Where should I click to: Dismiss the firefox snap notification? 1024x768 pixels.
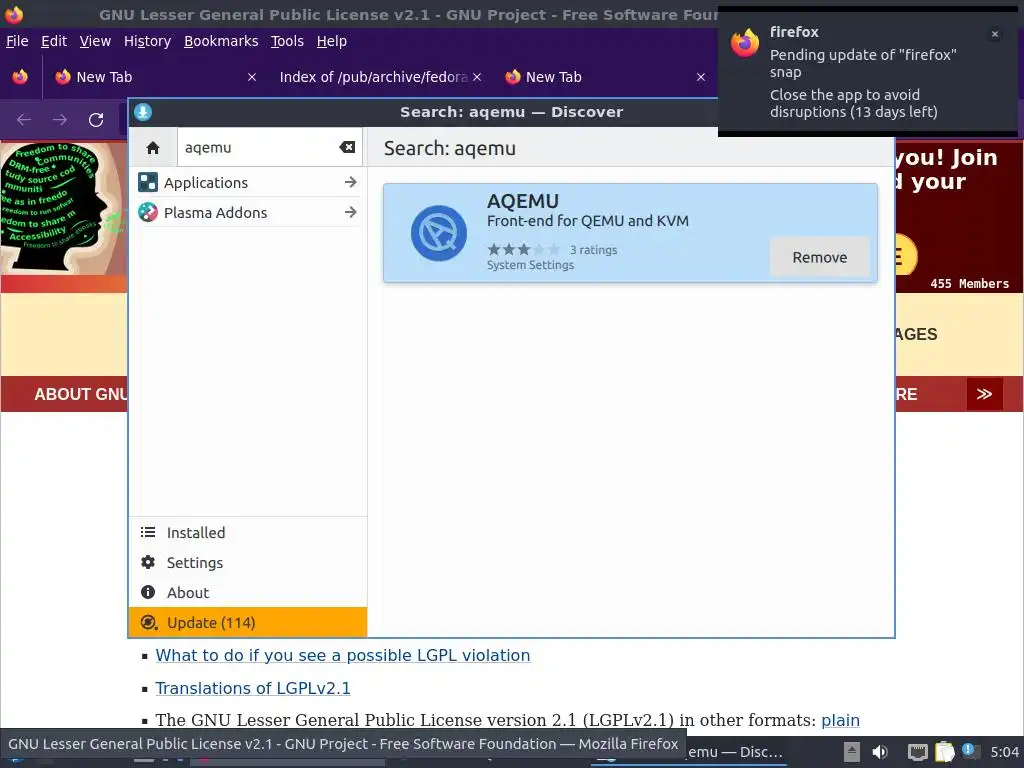click(x=995, y=34)
